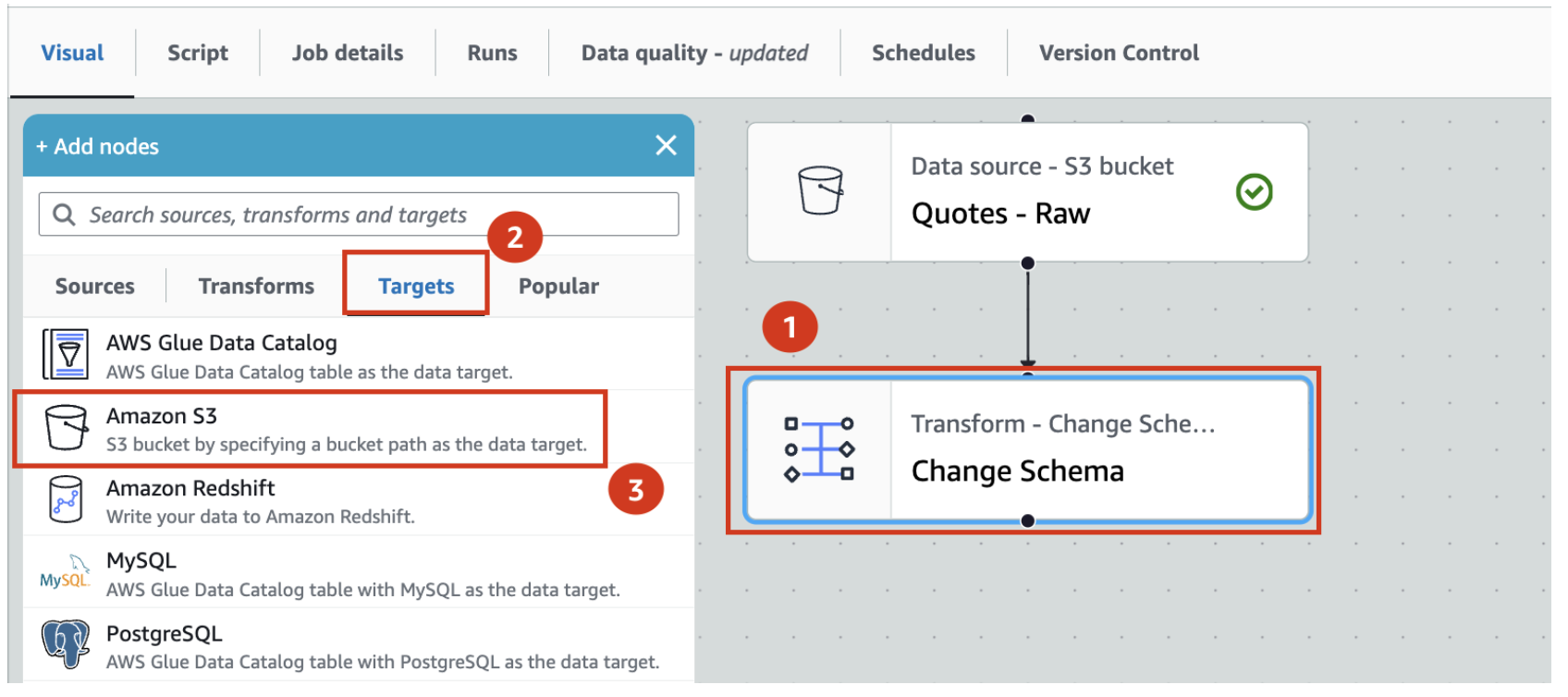Viewport: 1568px width, 697px height.
Task: Close the Add nodes panel
Action: 666,146
